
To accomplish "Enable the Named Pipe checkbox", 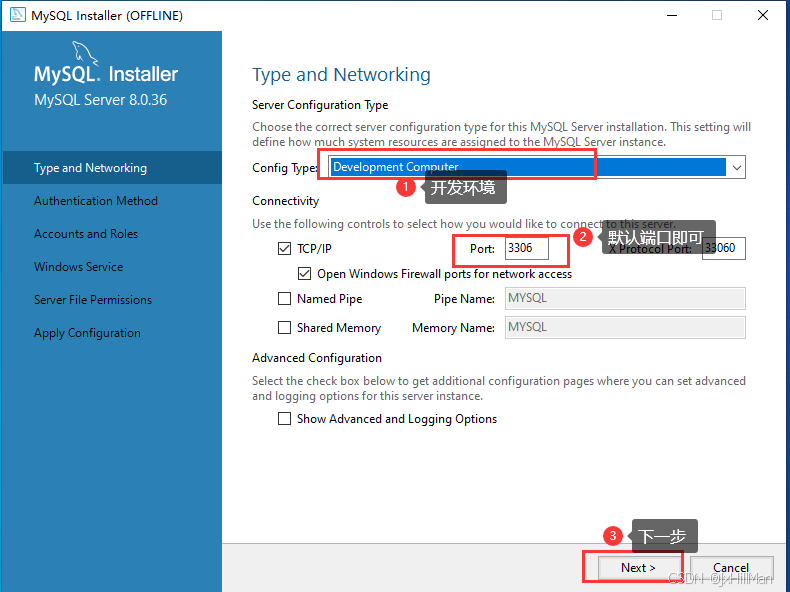I will pyautogui.click(x=285, y=299).
